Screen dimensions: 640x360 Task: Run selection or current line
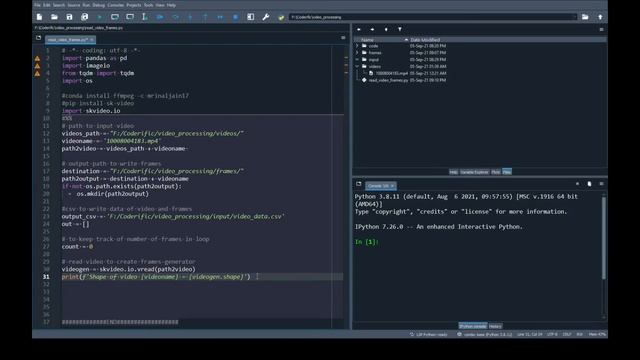[144, 17]
